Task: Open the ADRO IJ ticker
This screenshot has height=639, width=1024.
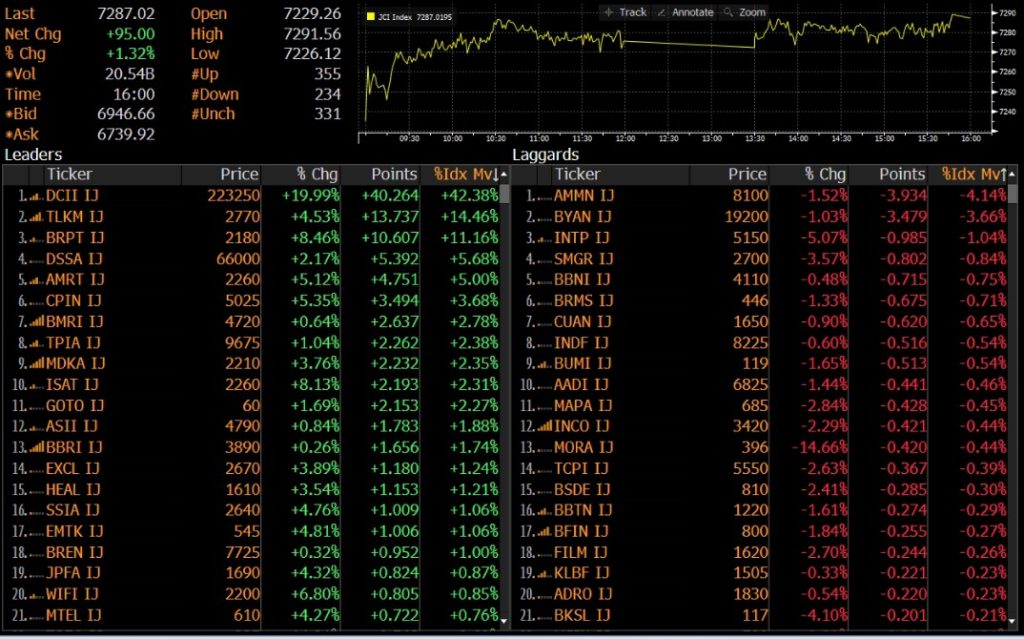Action: coord(583,595)
